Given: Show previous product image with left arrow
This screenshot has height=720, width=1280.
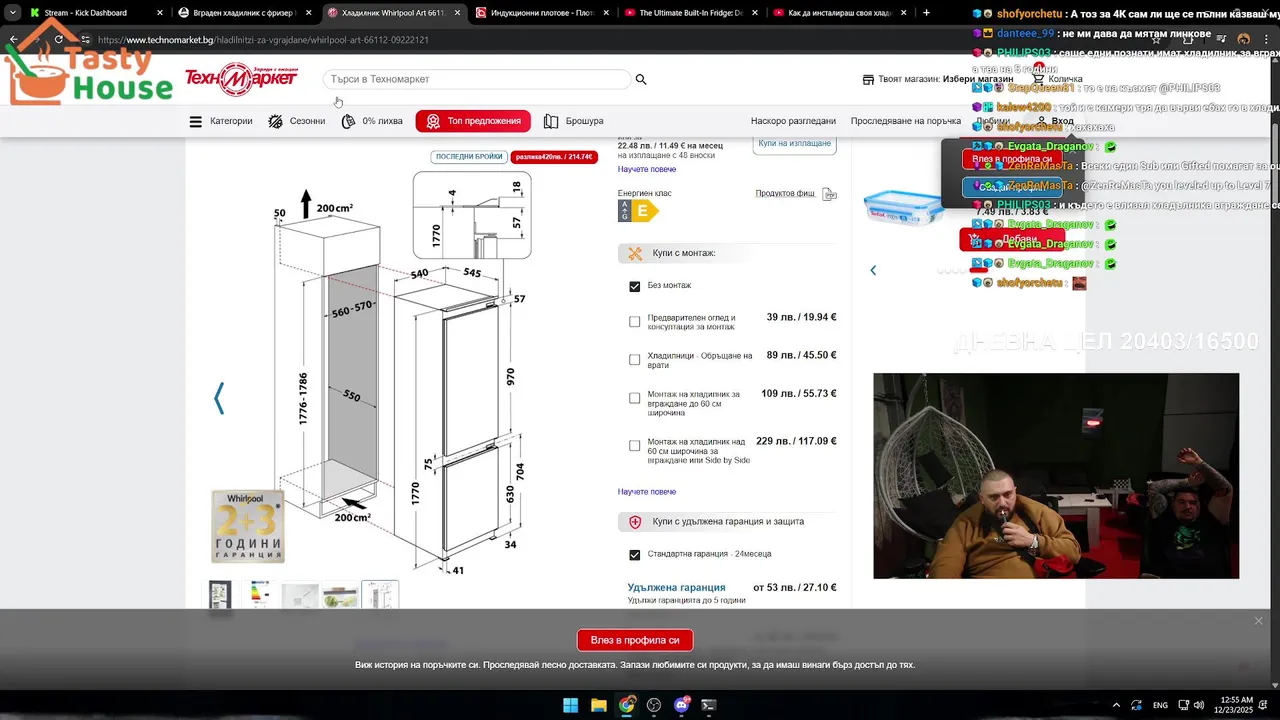Looking at the screenshot, I should coord(219,398).
